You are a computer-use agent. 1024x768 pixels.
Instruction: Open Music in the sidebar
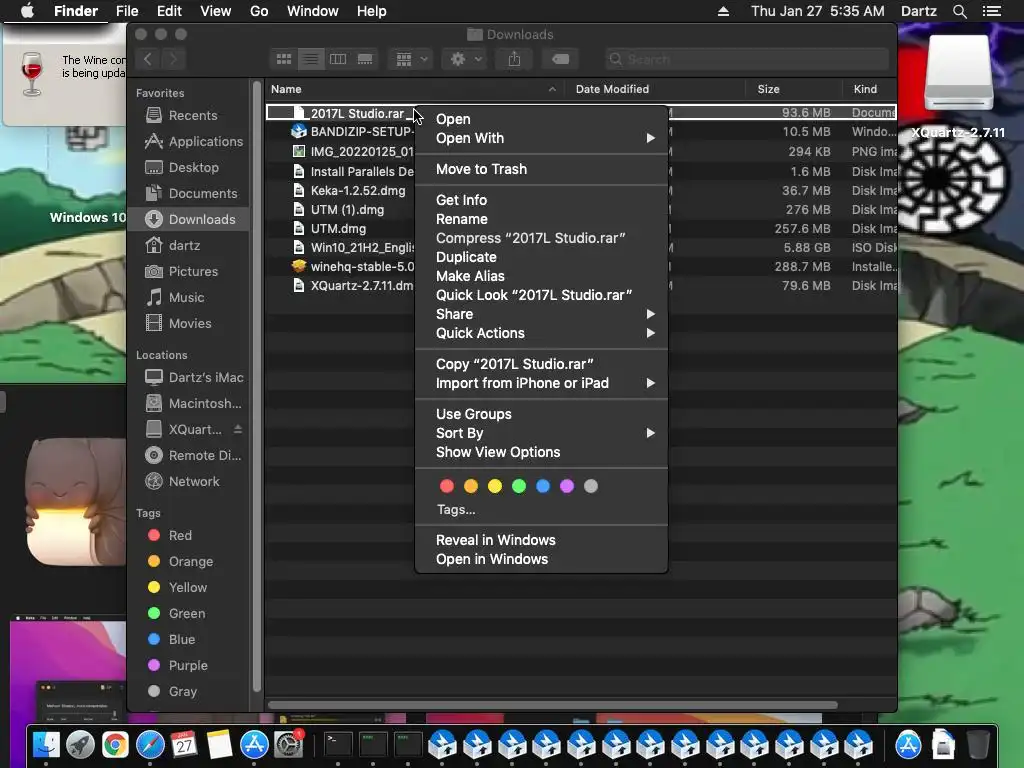point(189,298)
